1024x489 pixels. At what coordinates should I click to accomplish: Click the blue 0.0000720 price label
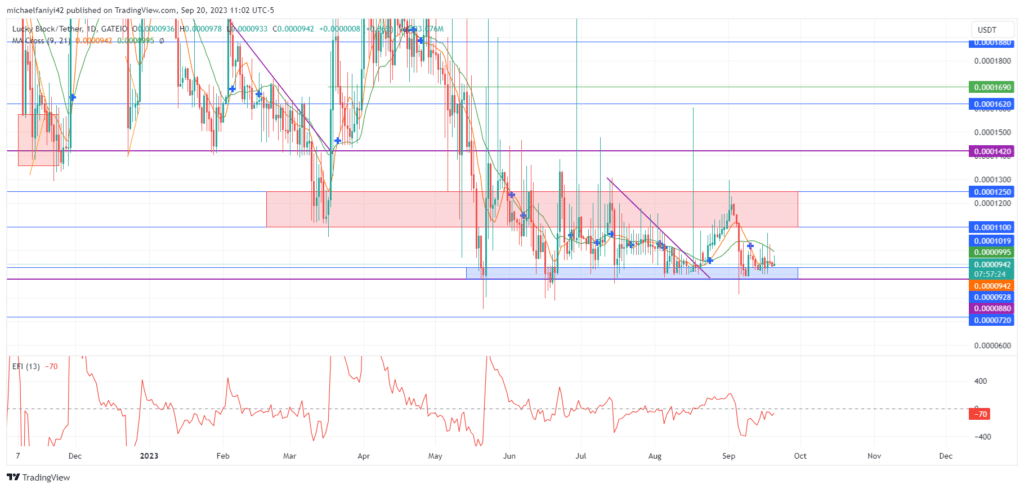pyautogui.click(x=989, y=320)
